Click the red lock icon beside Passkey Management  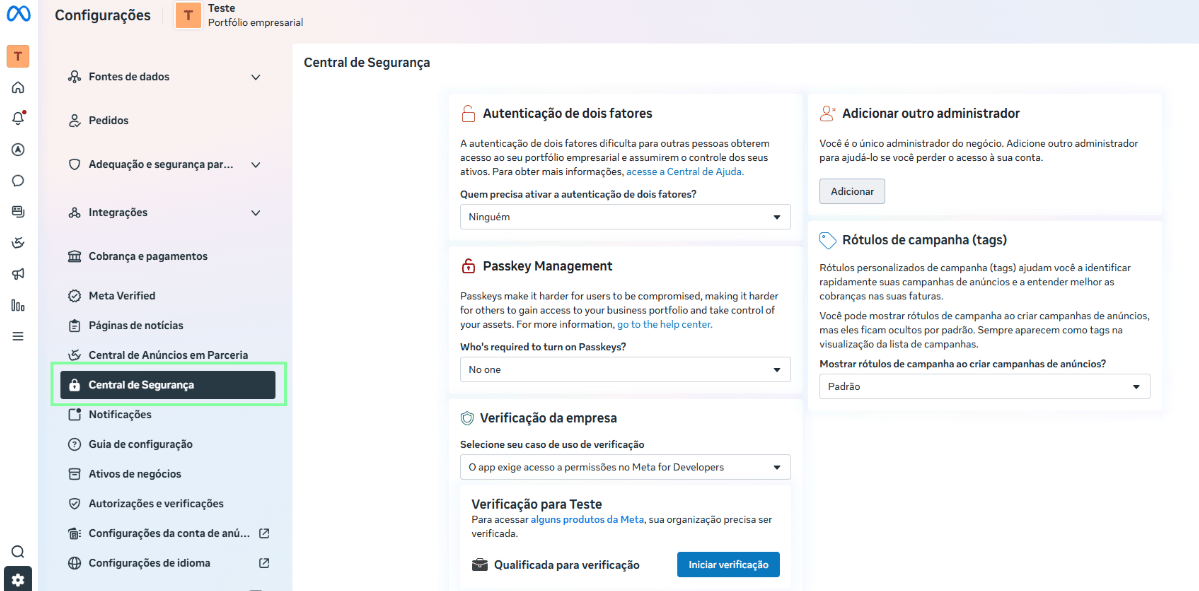(467, 266)
